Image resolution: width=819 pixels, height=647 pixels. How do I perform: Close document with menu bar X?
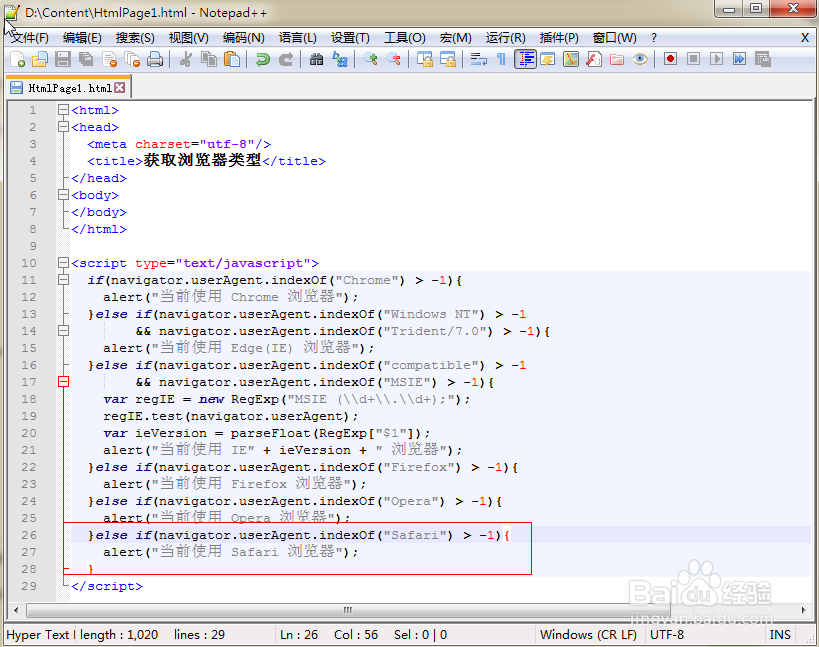click(805, 38)
